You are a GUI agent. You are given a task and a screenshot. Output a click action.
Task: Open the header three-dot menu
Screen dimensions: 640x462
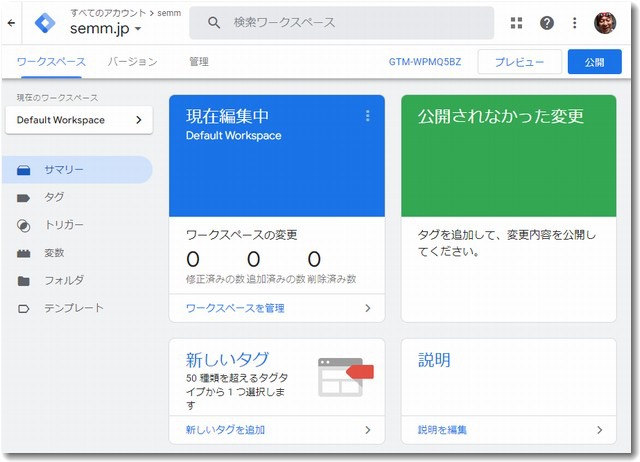574,23
